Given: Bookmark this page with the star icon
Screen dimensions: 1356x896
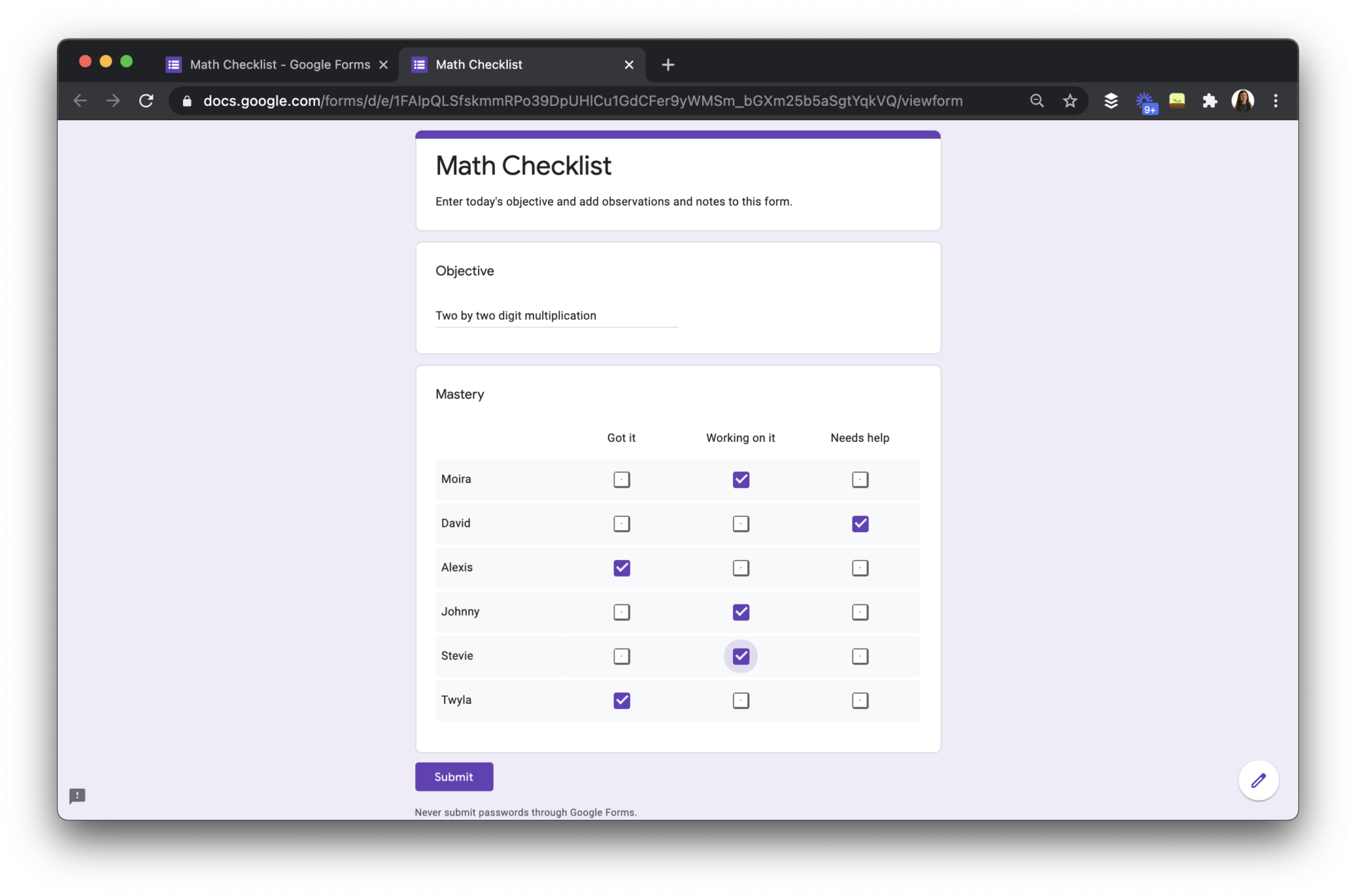Looking at the screenshot, I should 1070,101.
